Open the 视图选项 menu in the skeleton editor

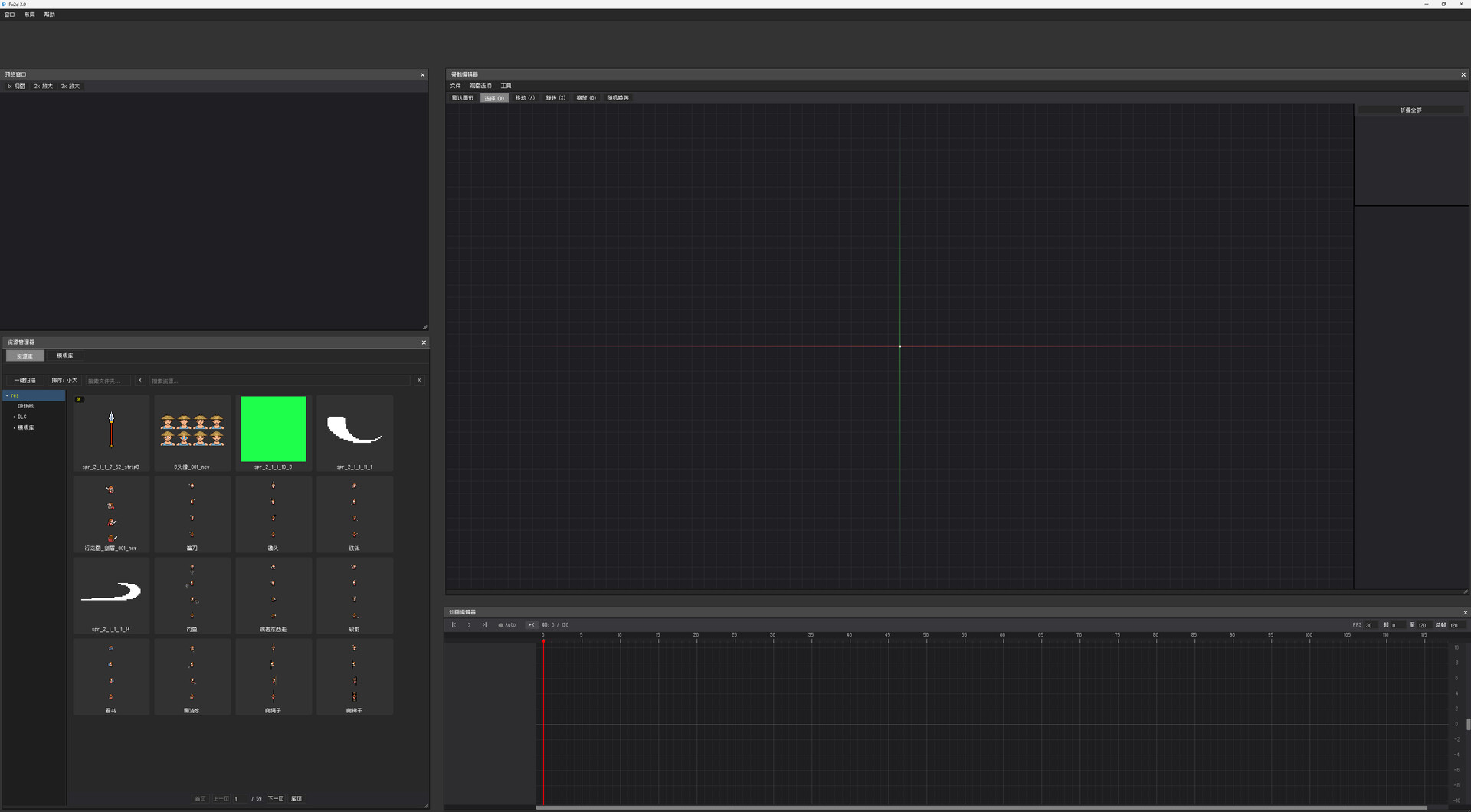[480, 86]
